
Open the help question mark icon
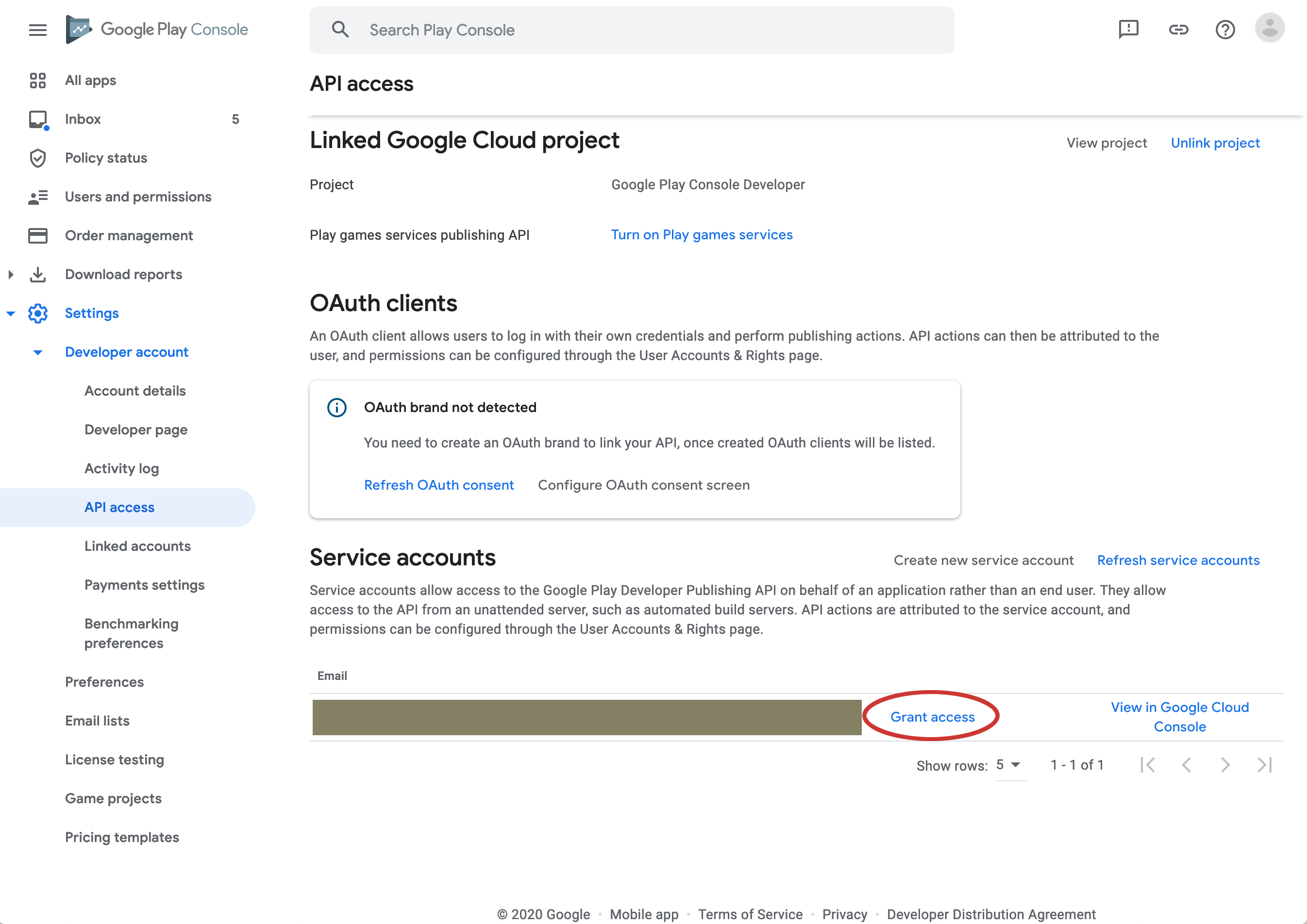click(1224, 30)
